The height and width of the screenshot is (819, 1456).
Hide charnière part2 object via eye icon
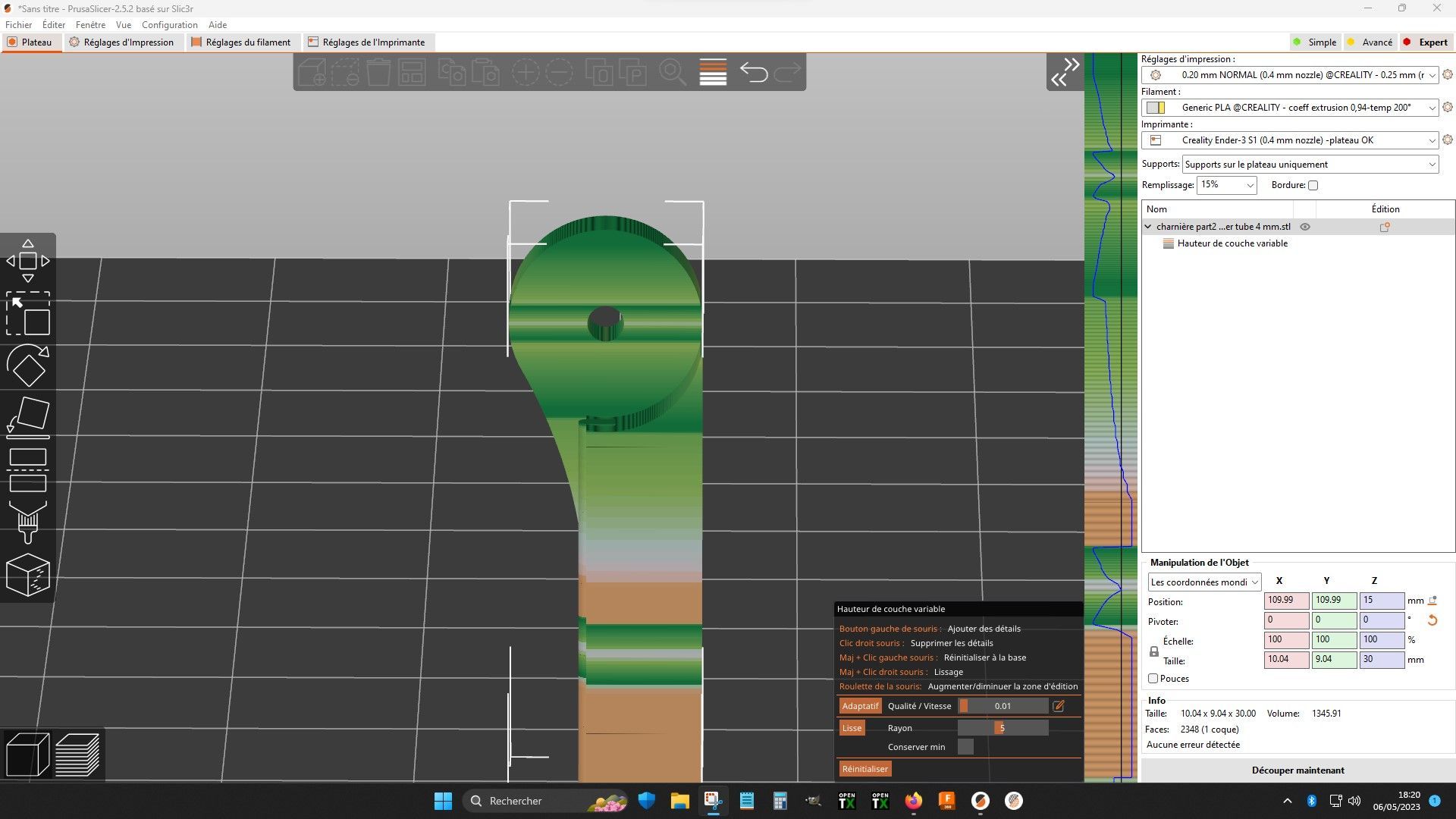[x=1305, y=227]
